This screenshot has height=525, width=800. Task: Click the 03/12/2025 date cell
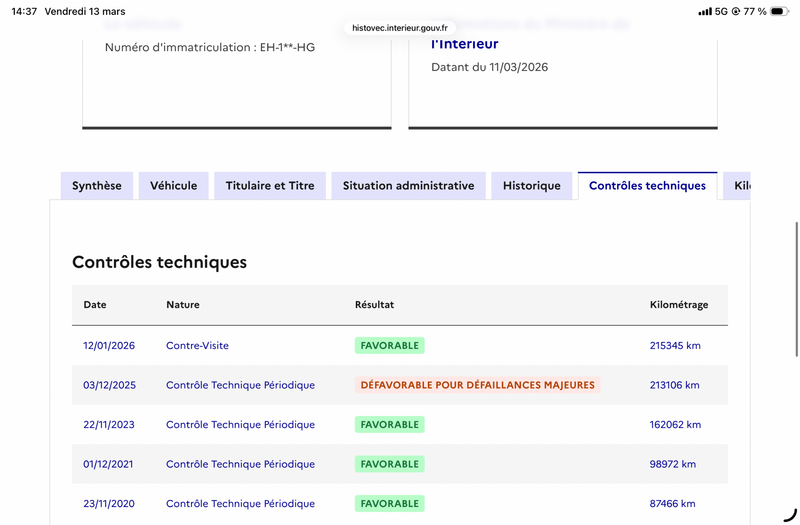click(110, 385)
